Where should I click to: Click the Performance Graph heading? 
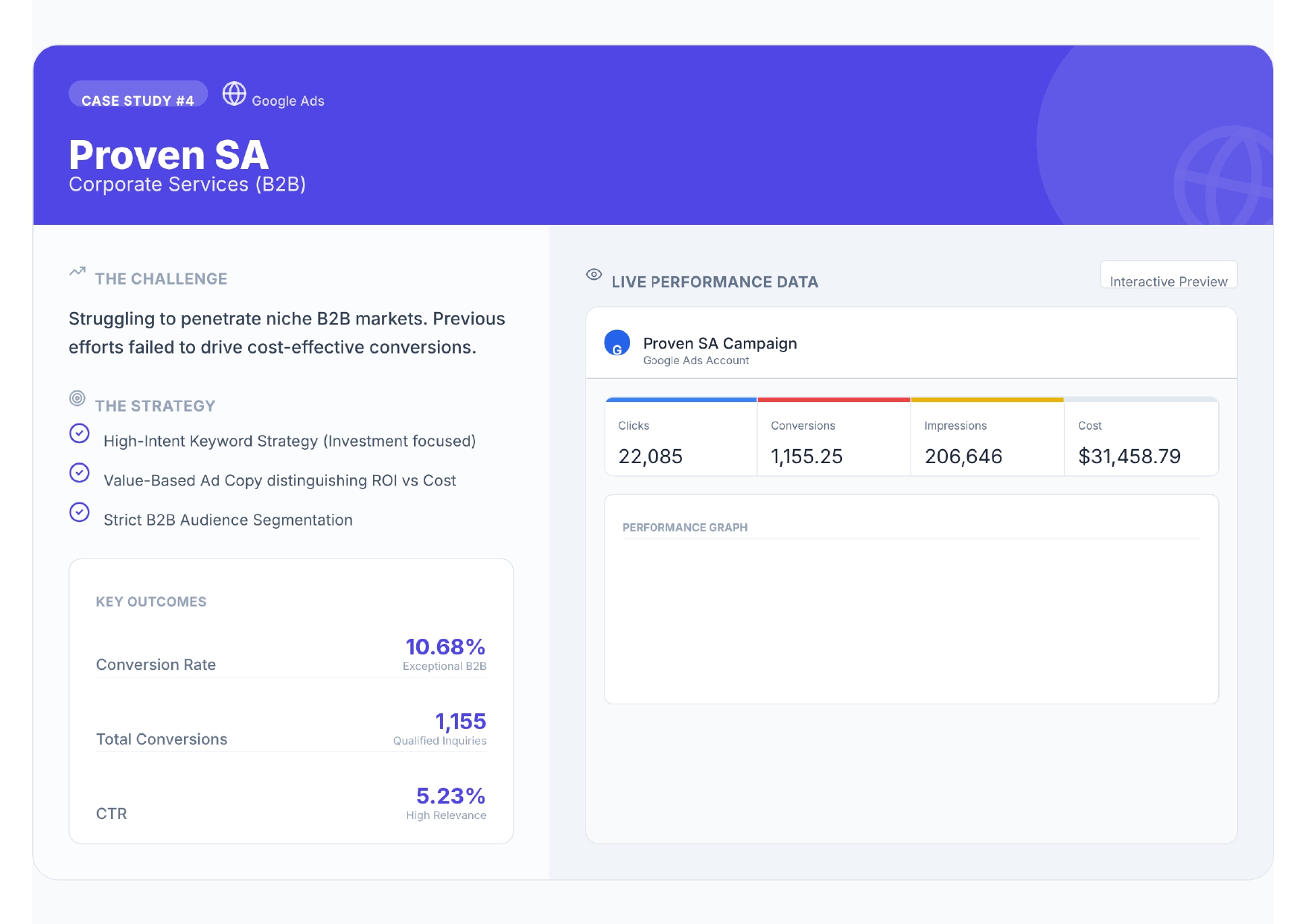click(685, 527)
